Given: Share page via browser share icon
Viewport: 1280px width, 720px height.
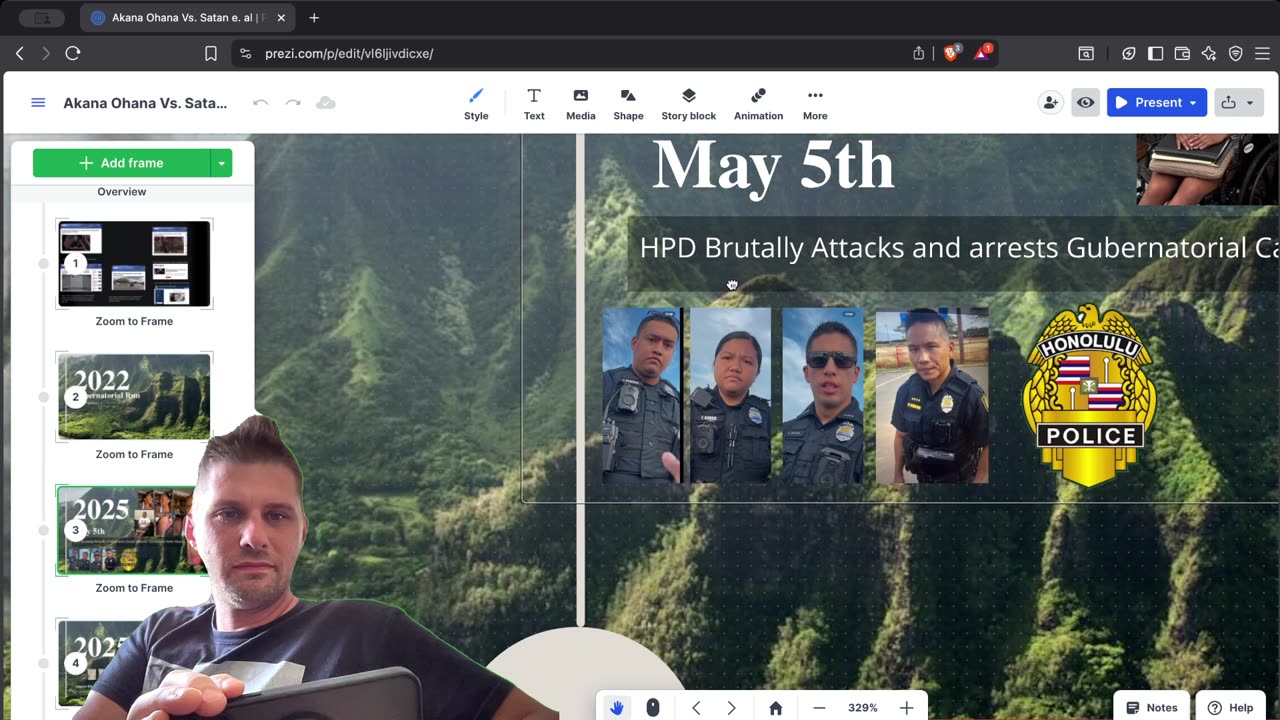Looking at the screenshot, I should pos(919,53).
